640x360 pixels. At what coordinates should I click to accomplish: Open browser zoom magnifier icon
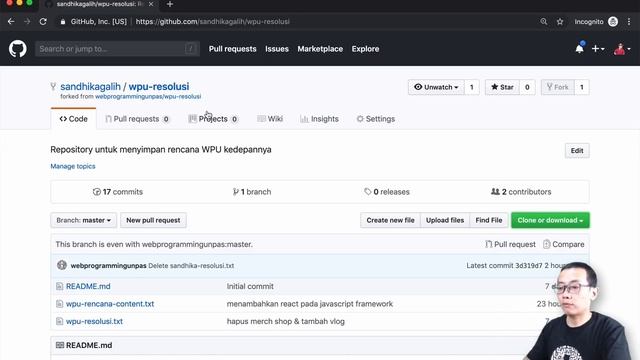544,22
